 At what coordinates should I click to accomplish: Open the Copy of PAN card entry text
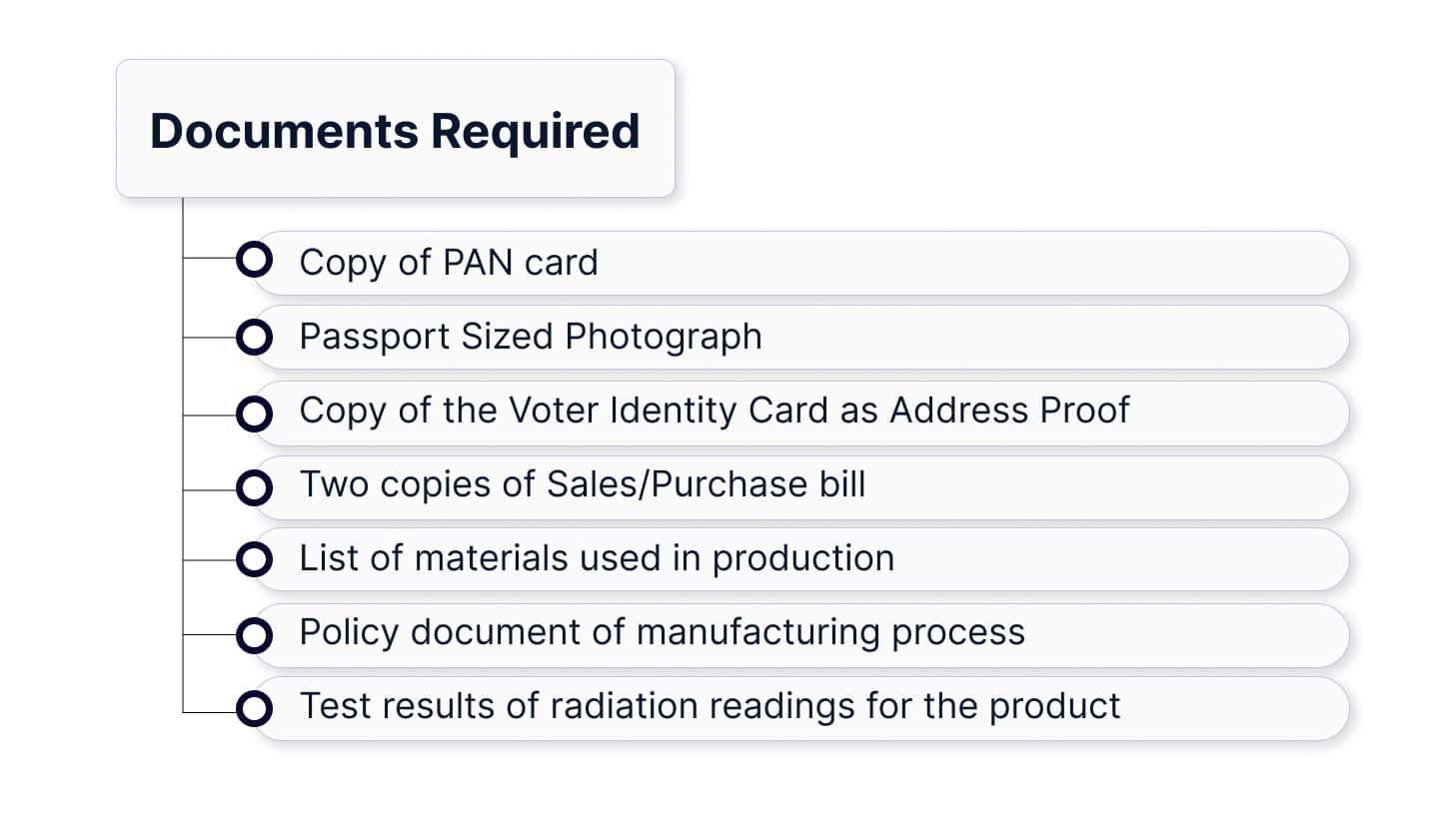448,263
